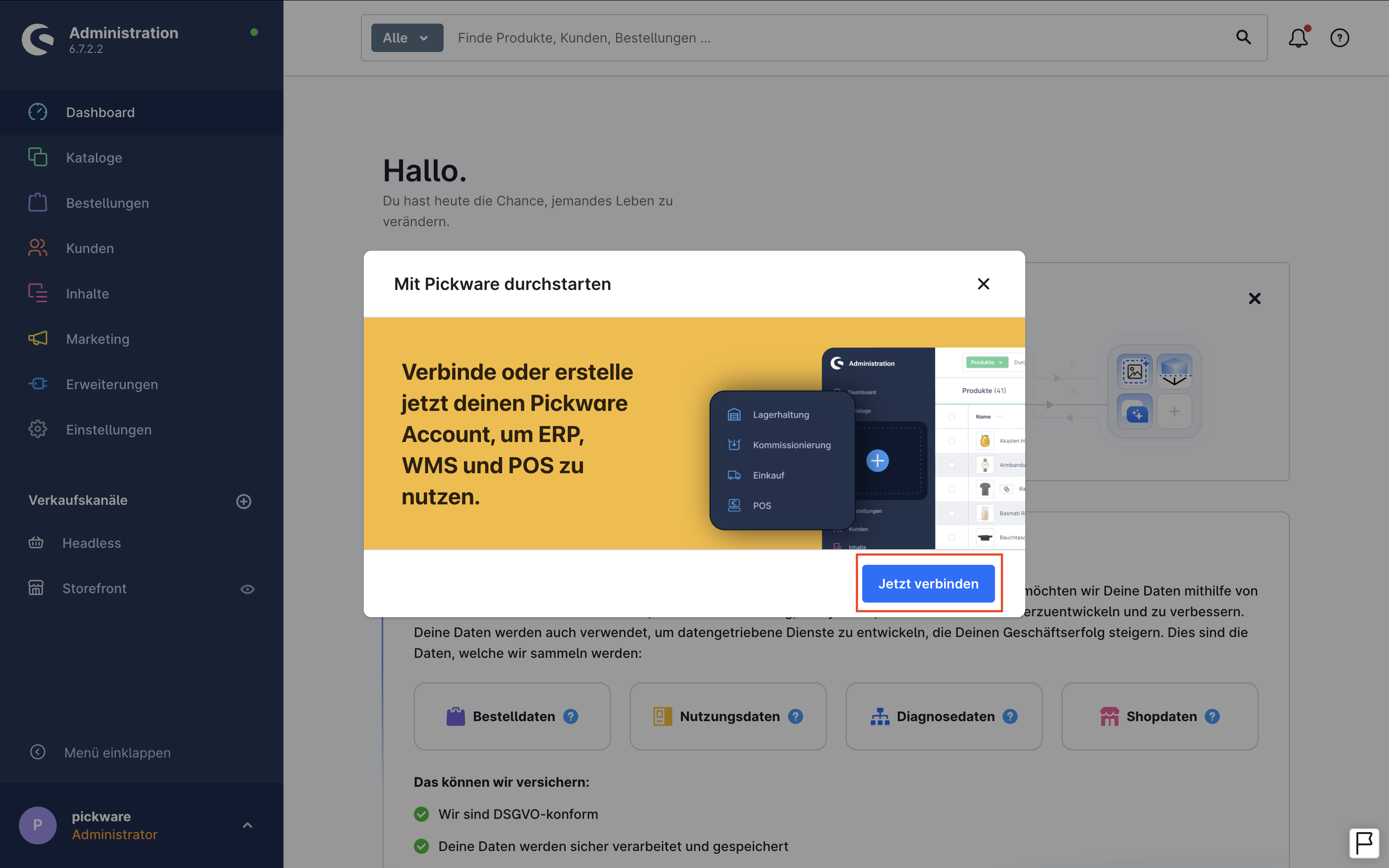Click the search magnifier icon

click(x=1243, y=38)
